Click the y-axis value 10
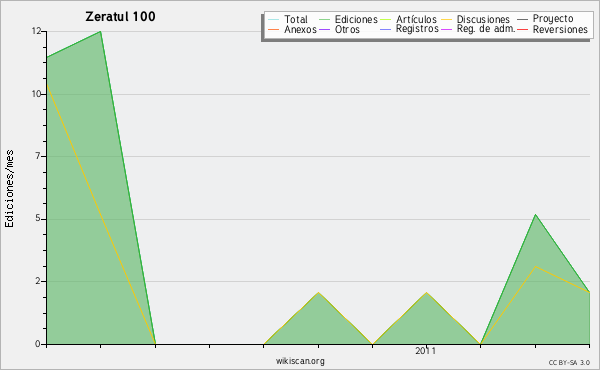600x370 pixels. click(36, 94)
